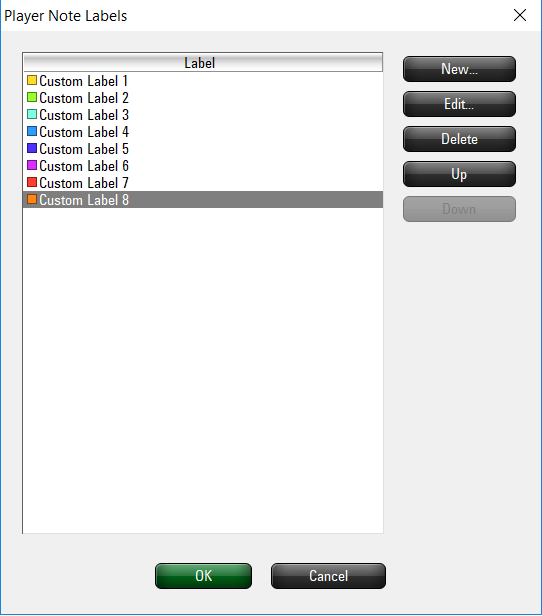Image resolution: width=542 pixels, height=616 pixels.
Task: Create a new label with New...
Action: point(459,69)
